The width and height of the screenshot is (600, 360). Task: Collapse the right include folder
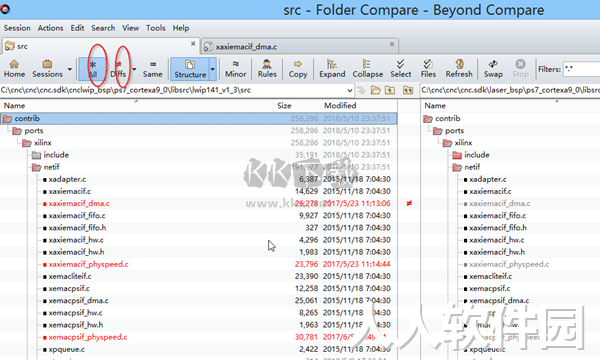(457, 155)
